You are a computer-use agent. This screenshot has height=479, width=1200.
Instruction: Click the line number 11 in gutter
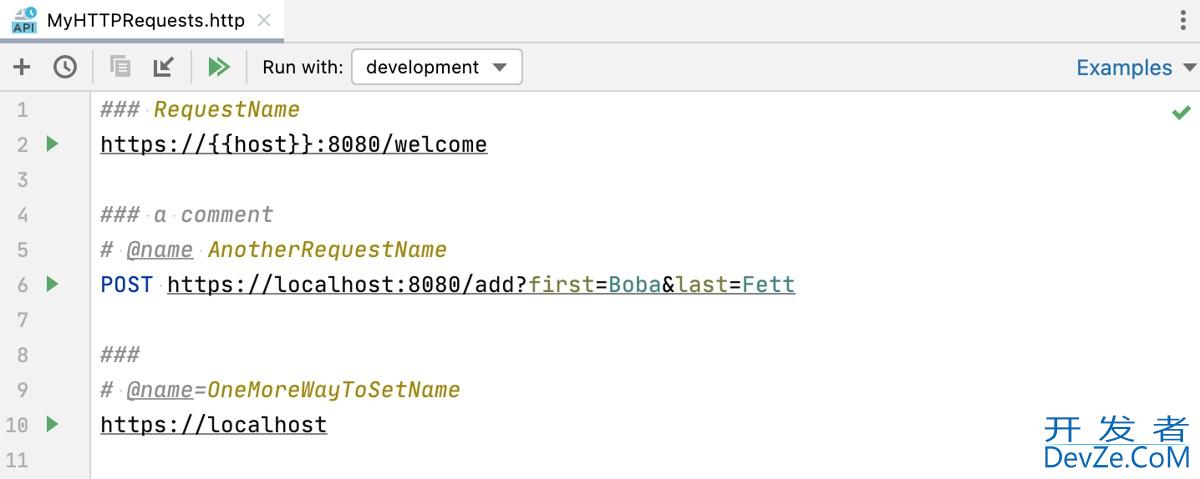coord(17,460)
